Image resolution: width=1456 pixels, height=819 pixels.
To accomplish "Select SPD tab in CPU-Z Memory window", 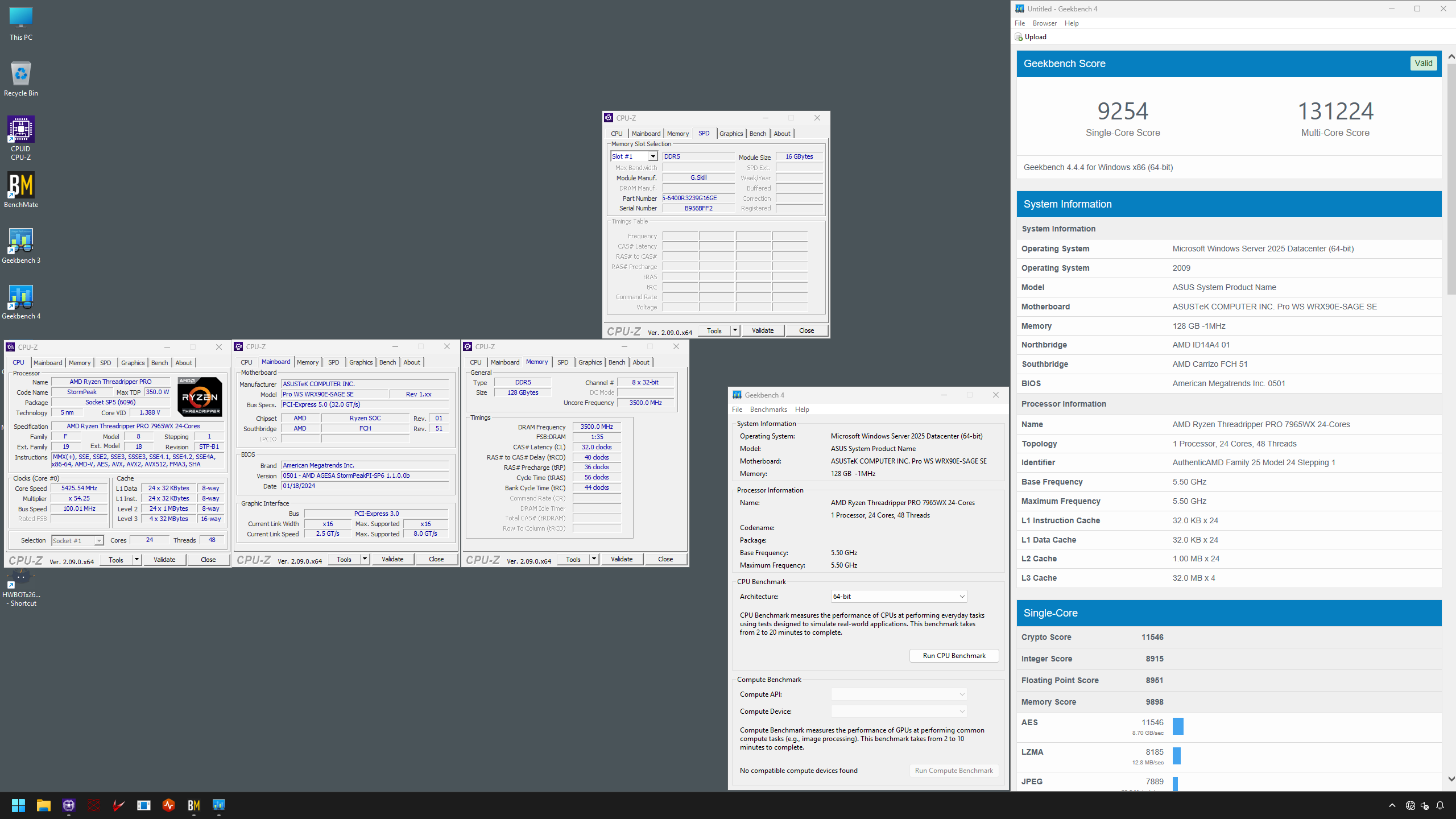I will pos(562,362).
